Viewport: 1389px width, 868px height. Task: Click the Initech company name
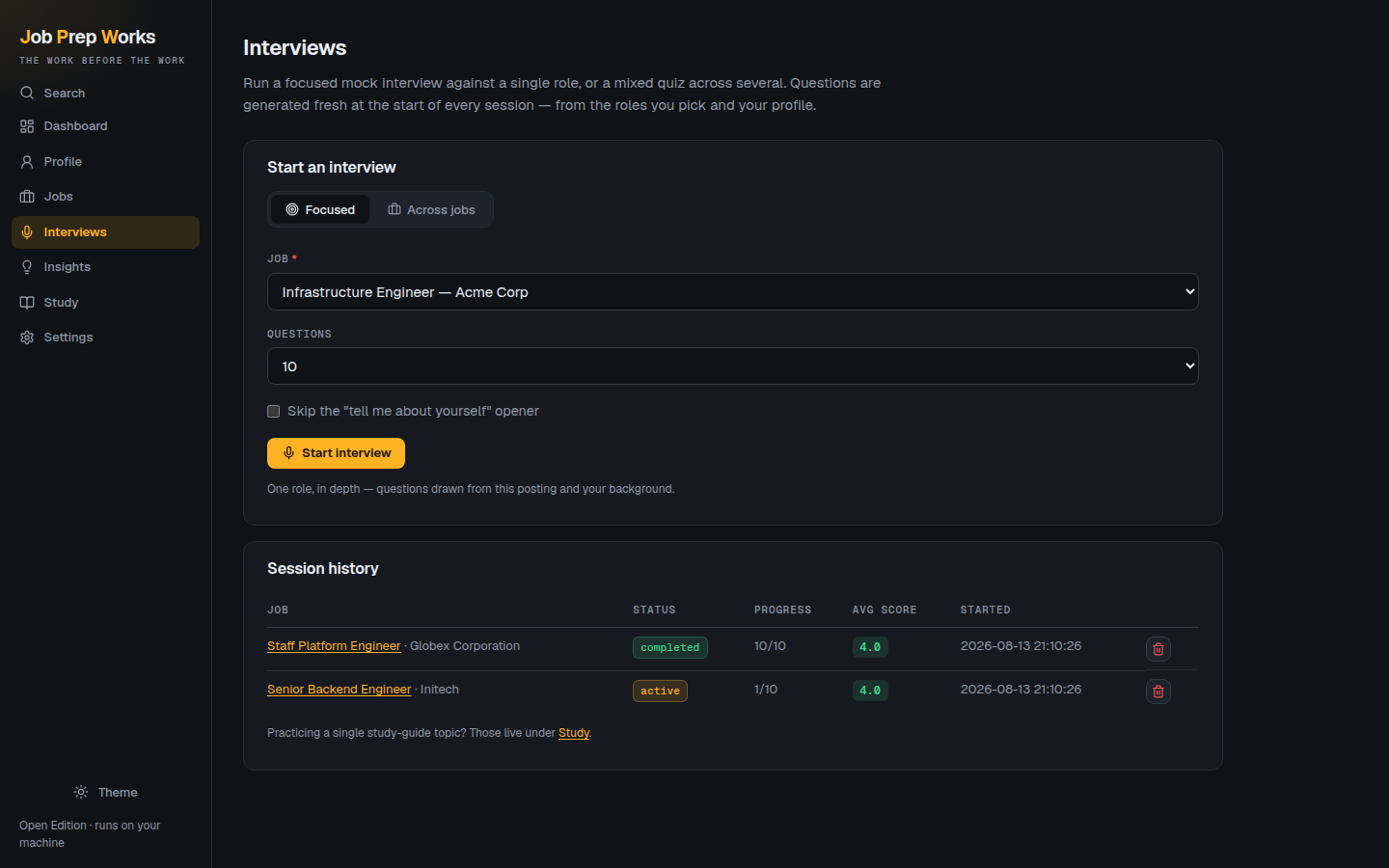click(x=440, y=690)
